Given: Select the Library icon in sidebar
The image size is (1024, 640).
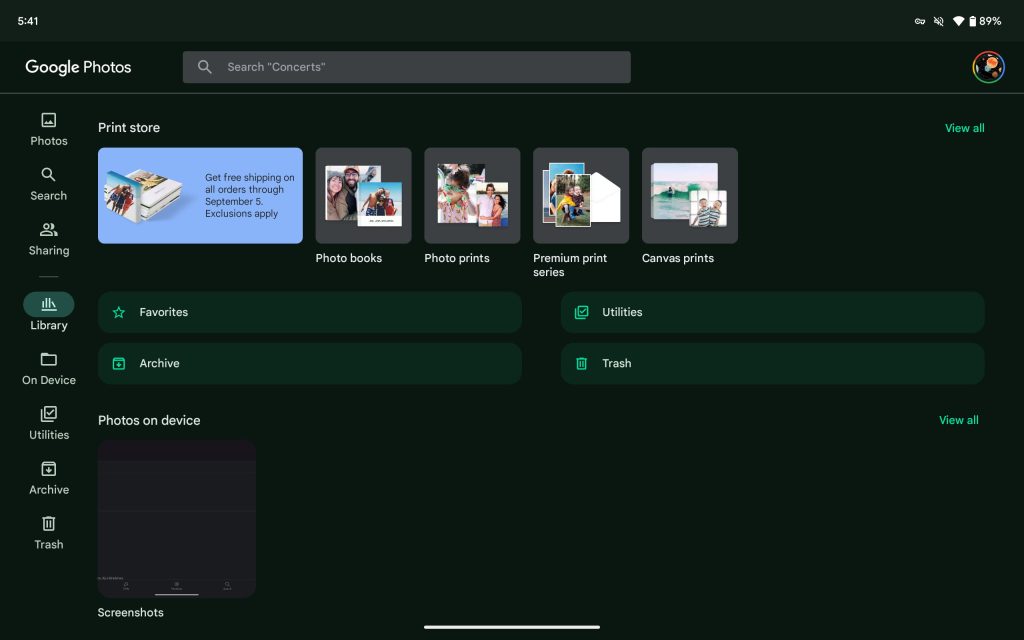Looking at the screenshot, I should coord(48,305).
